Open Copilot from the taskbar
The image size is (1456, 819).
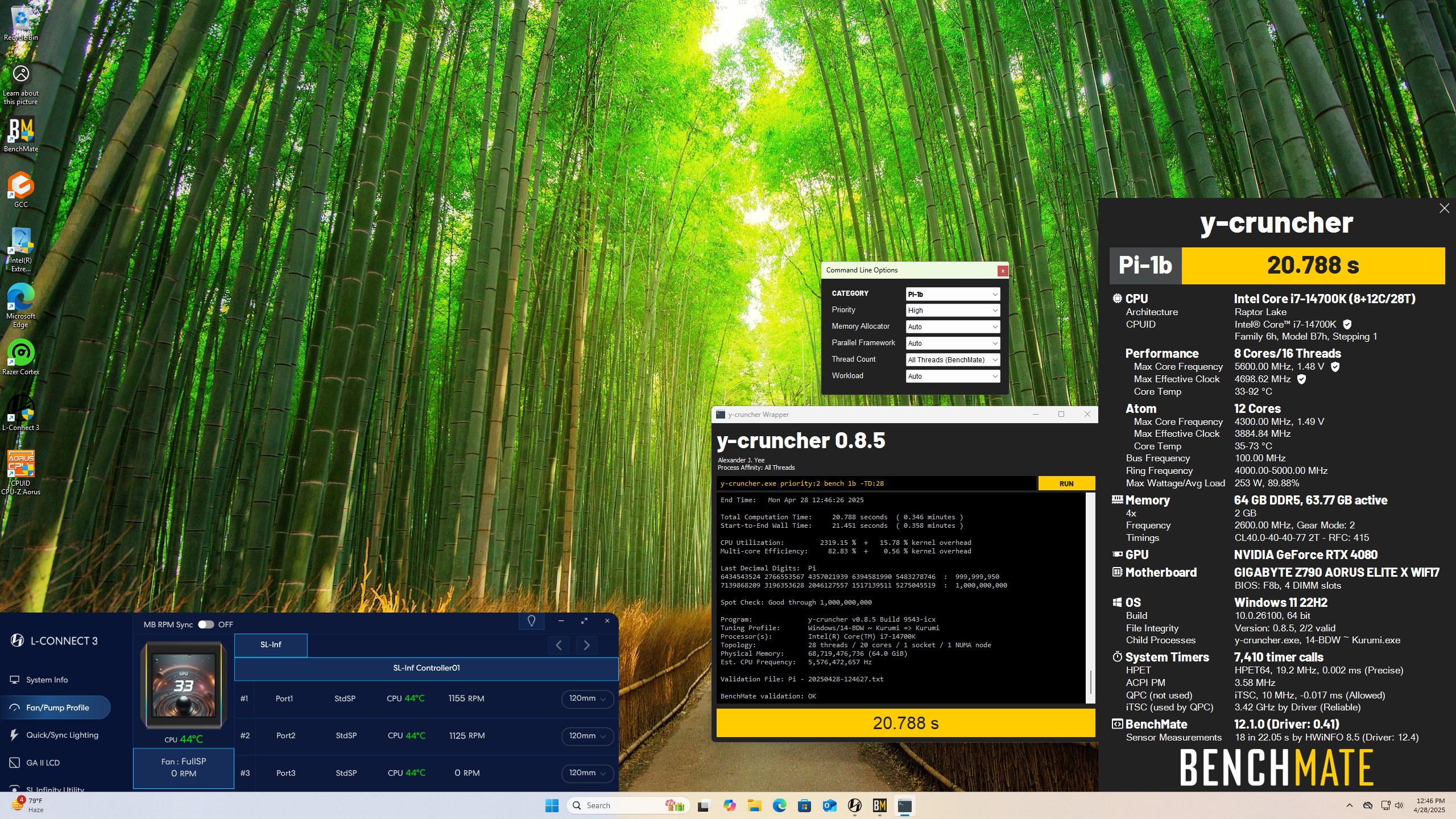click(x=729, y=805)
